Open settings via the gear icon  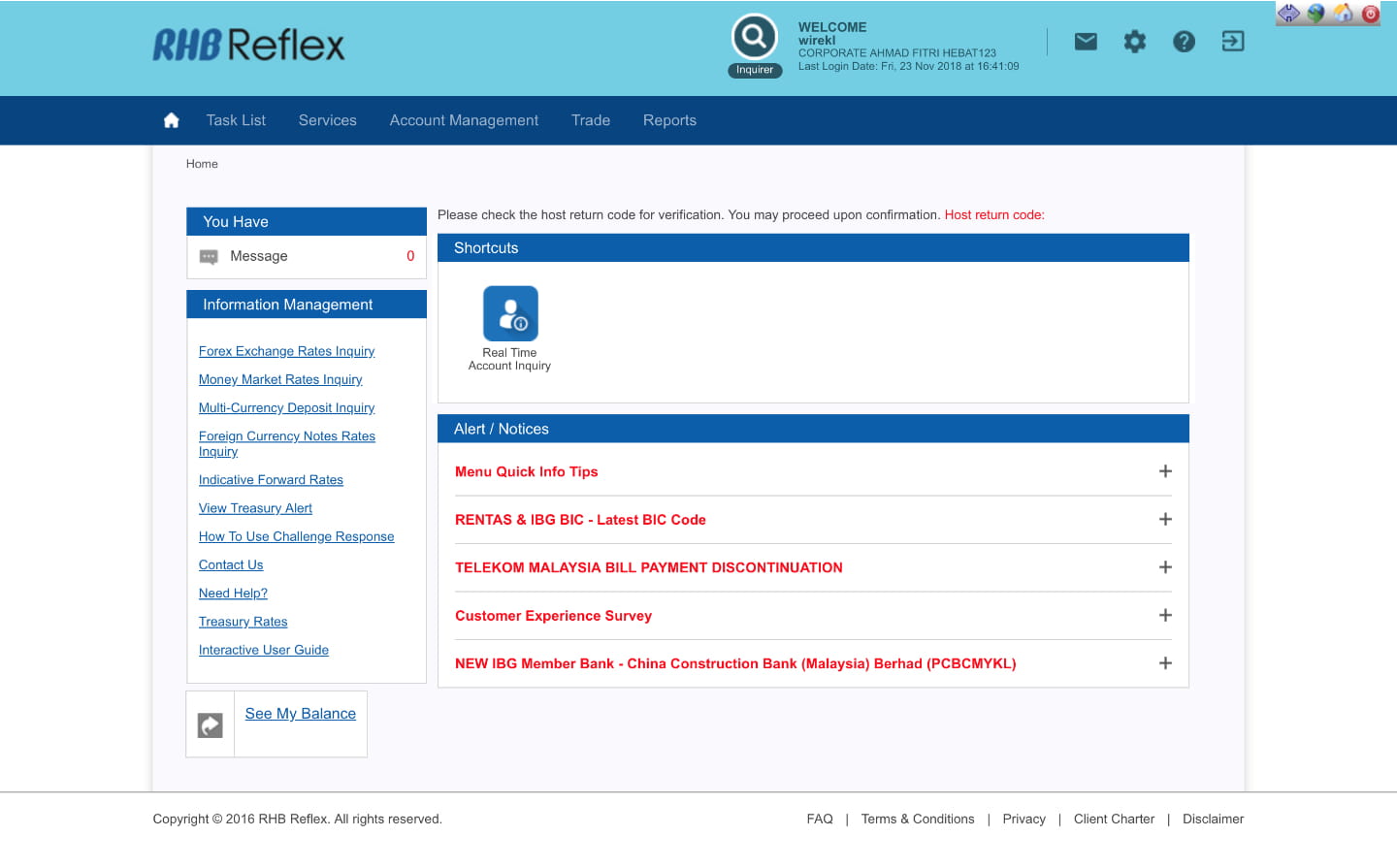pos(1134,42)
